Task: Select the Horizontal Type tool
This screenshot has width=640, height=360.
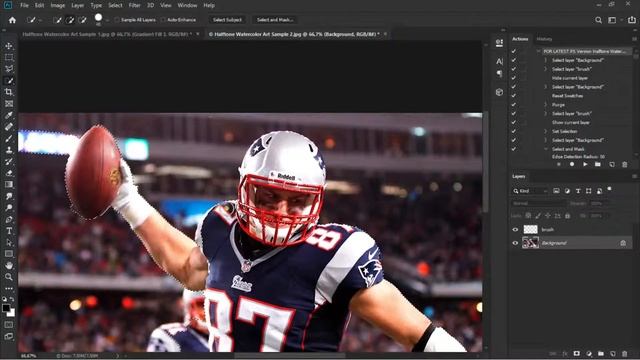Action: (9, 231)
